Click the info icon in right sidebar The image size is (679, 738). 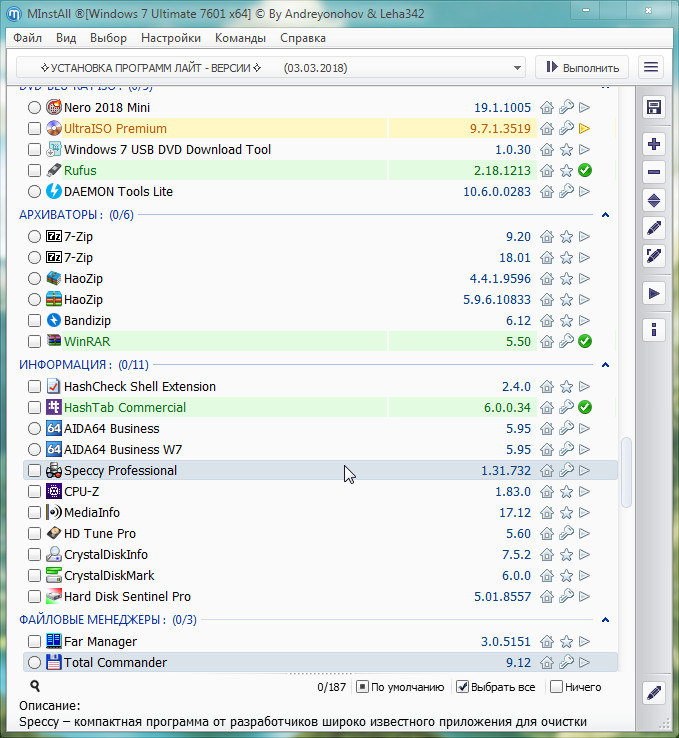click(x=654, y=329)
